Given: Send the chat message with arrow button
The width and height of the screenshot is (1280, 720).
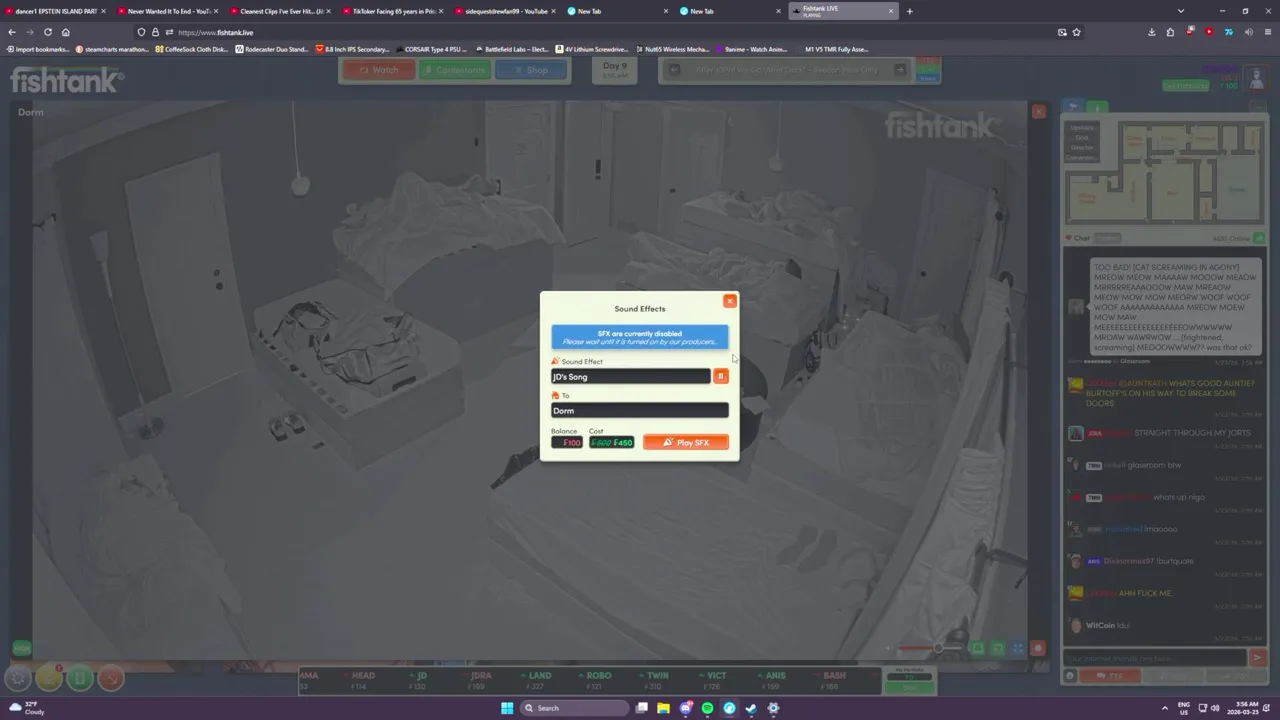Looking at the screenshot, I should 1257,658.
